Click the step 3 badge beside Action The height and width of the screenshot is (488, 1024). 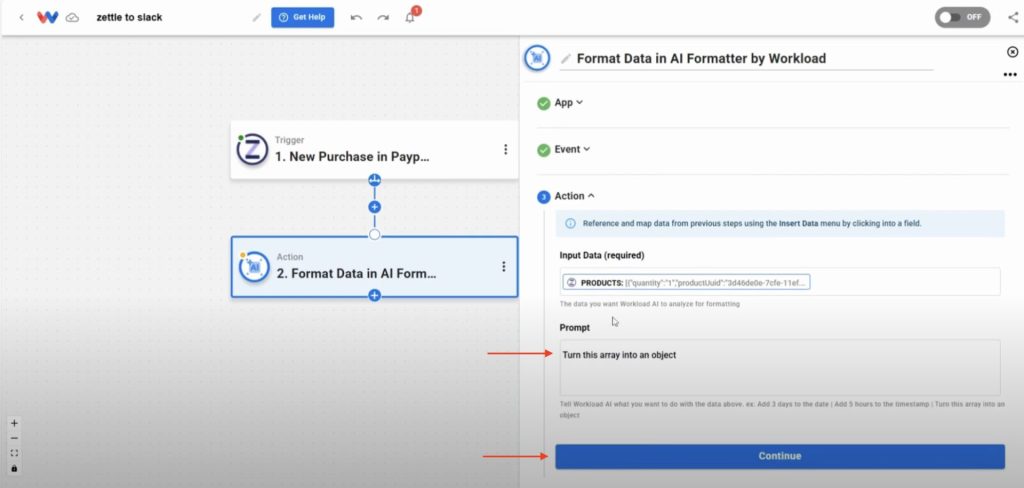point(543,197)
